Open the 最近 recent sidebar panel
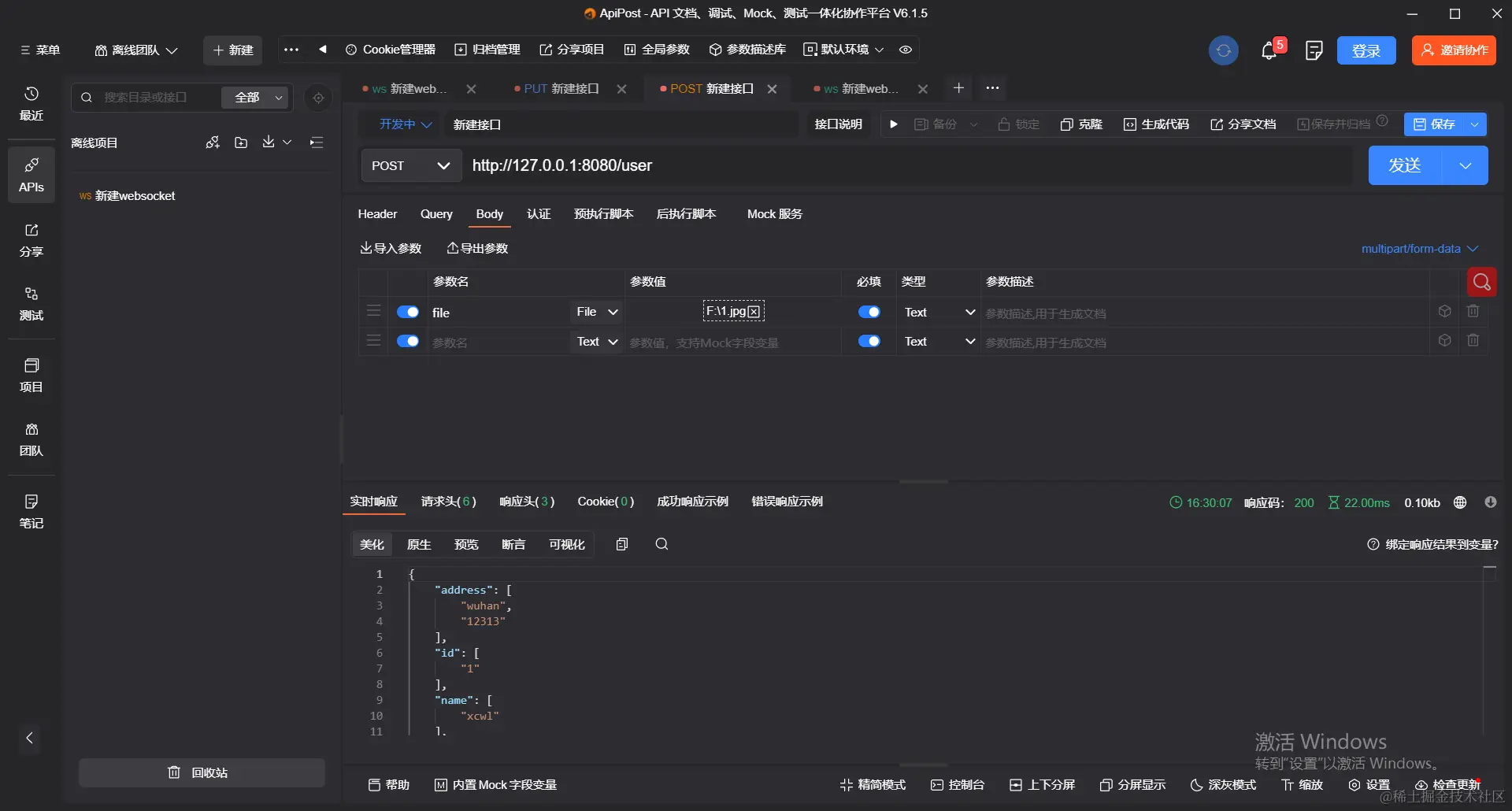This screenshot has height=811, width=1512. (31, 103)
